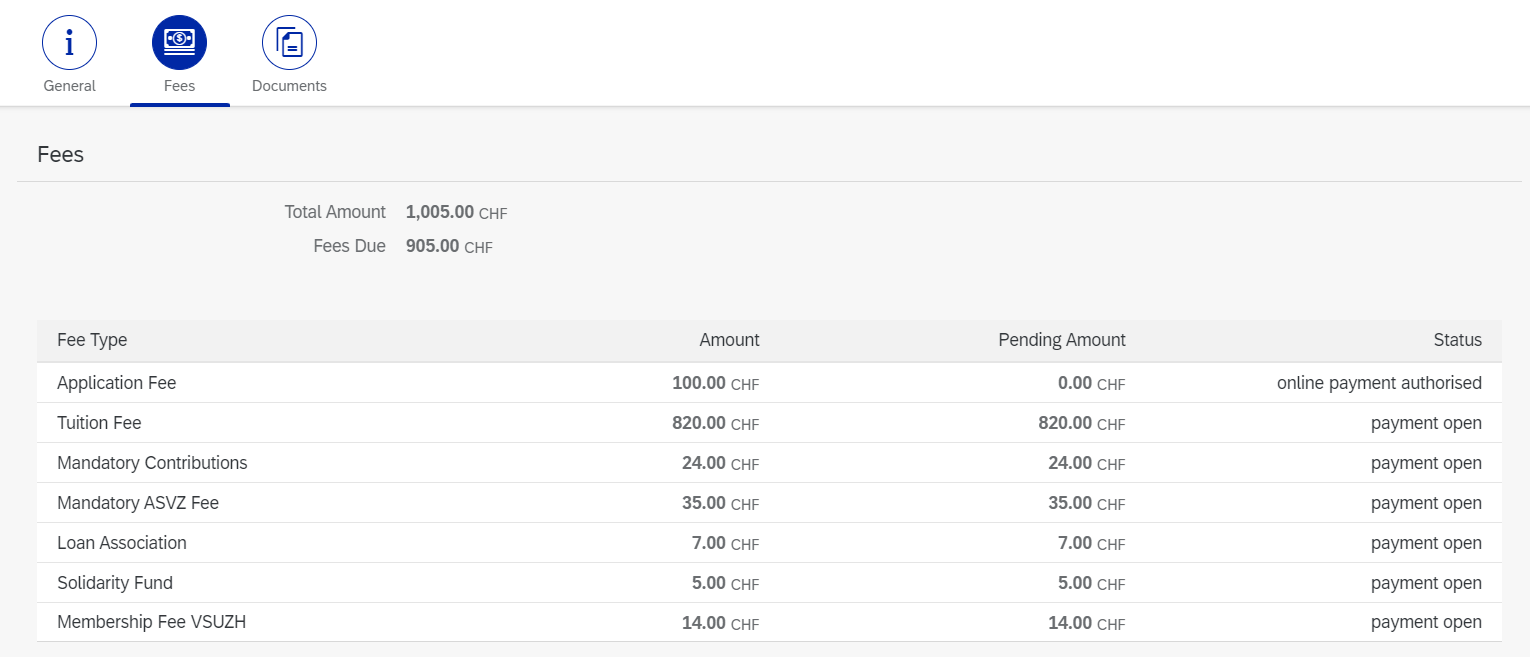Screen dimensions: 1530x657
Task: Click the Tuition Fee payment open status
Action: 1425,423
